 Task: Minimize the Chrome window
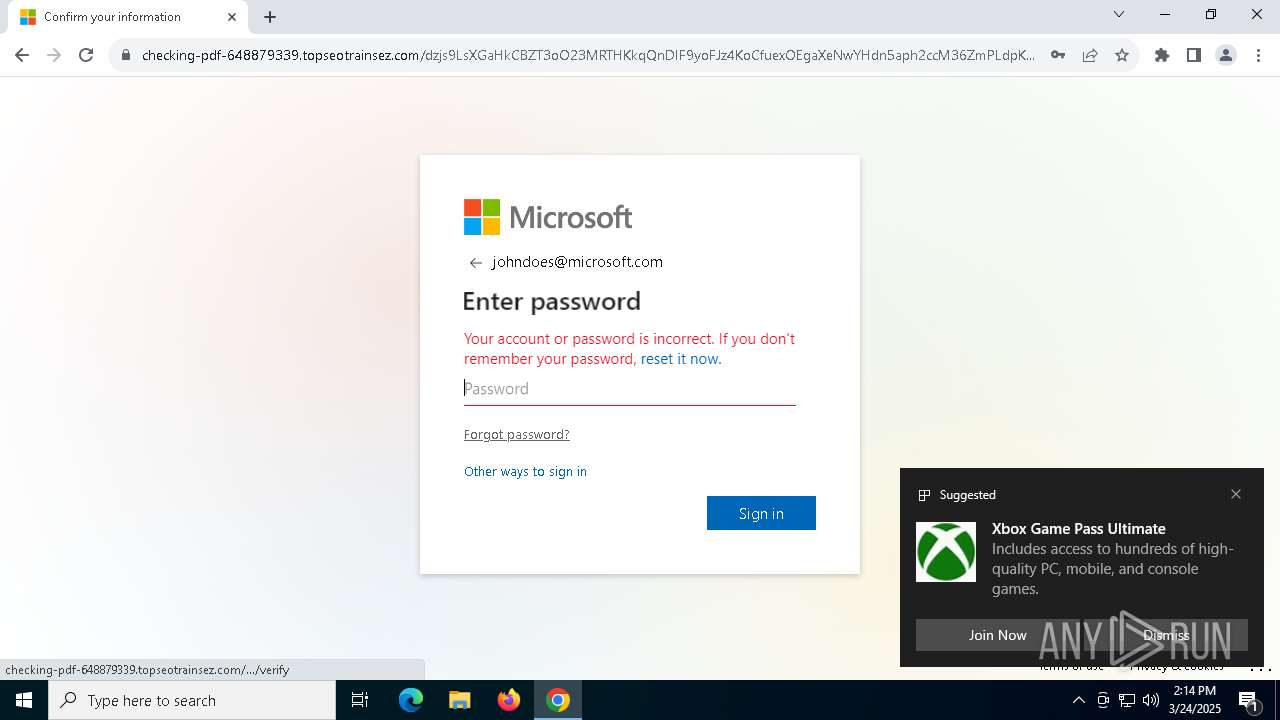pos(1165,14)
